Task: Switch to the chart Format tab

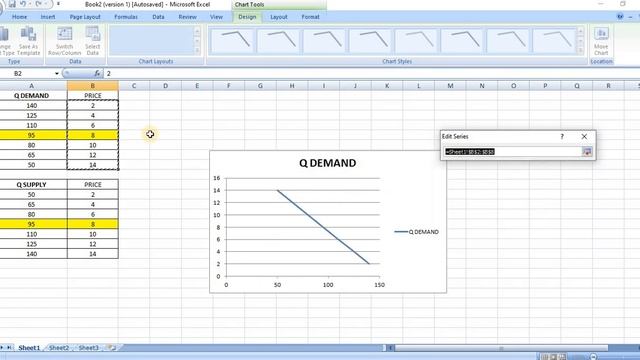Action: click(310, 17)
